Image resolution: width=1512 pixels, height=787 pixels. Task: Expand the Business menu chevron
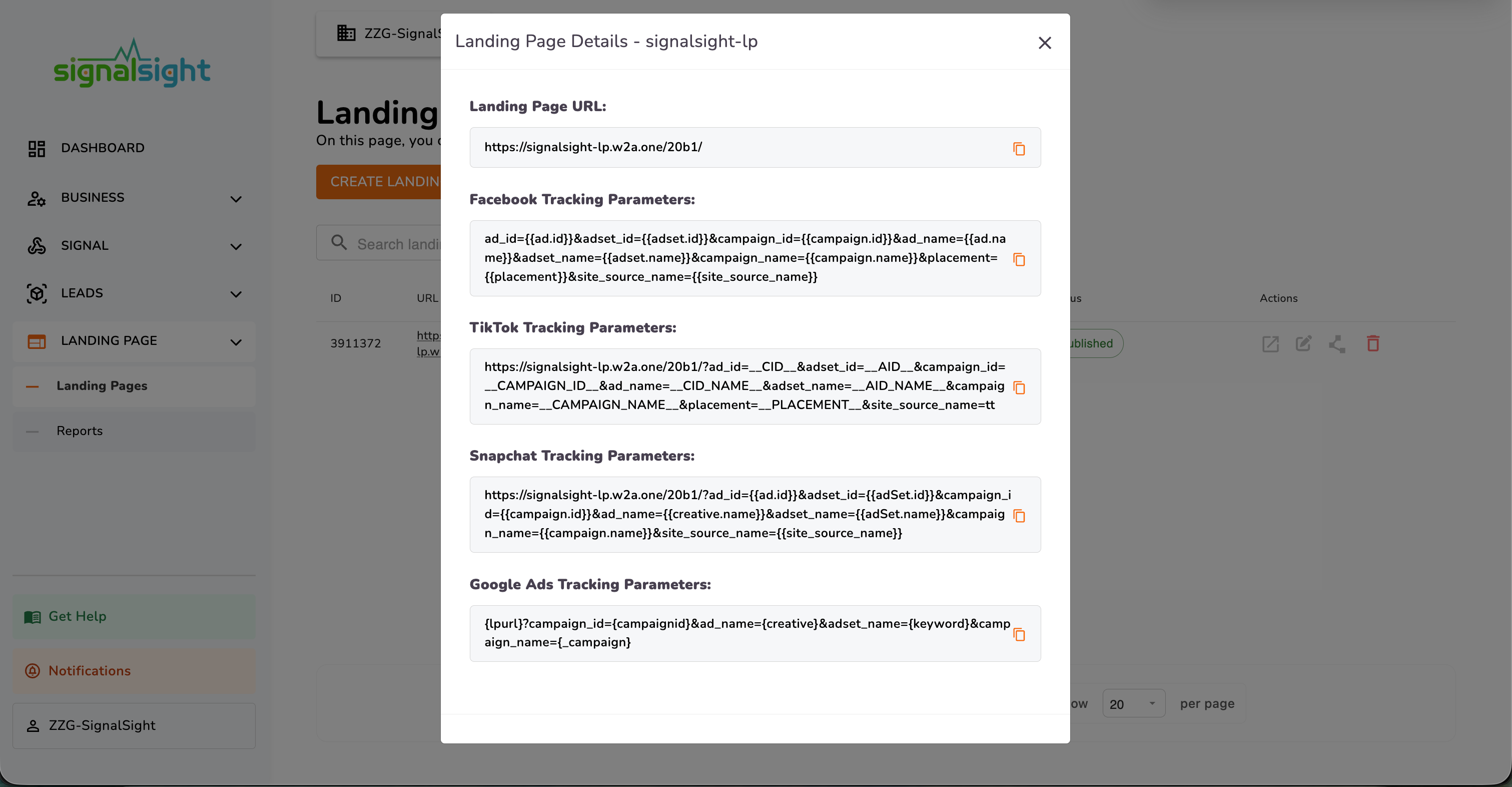click(x=236, y=199)
